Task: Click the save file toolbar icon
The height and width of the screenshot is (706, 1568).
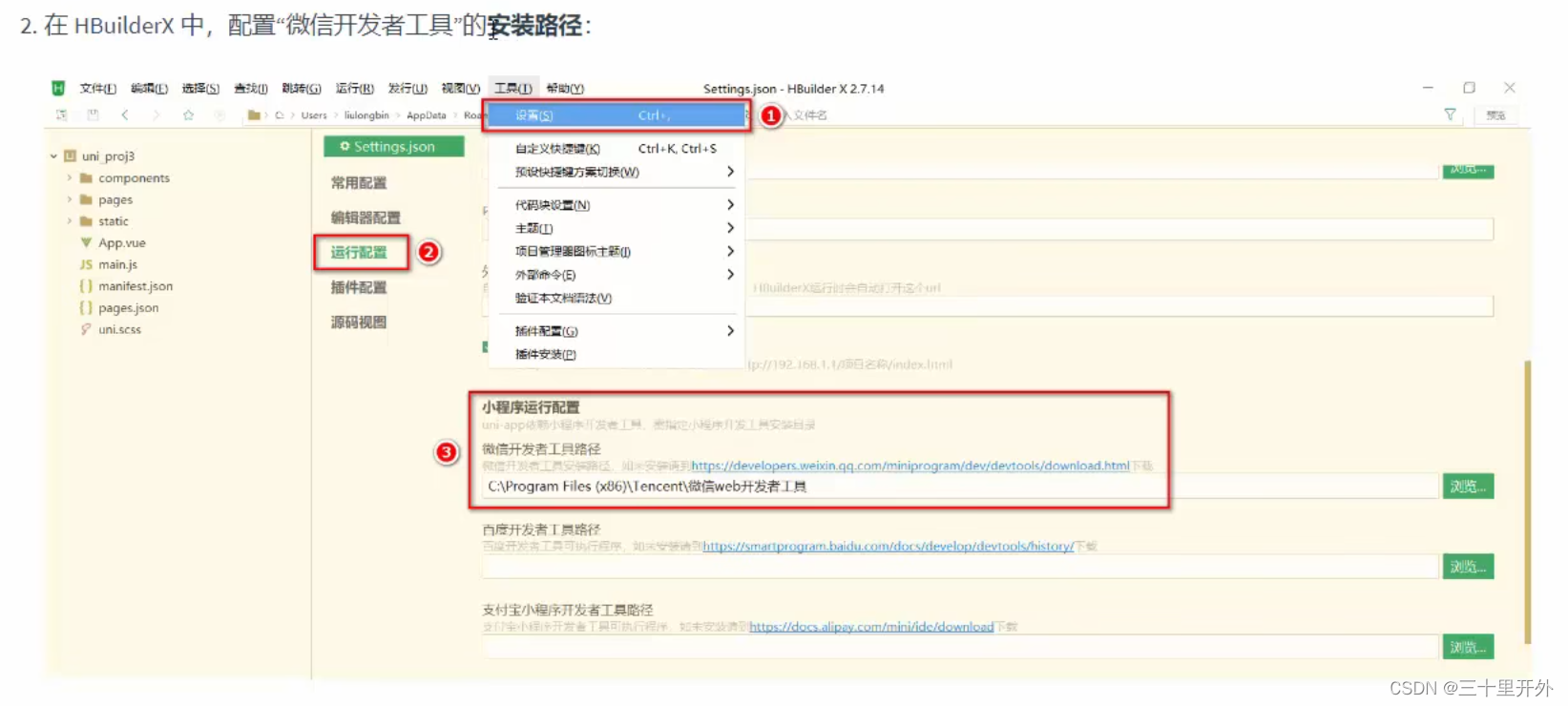Action: click(93, 114)
